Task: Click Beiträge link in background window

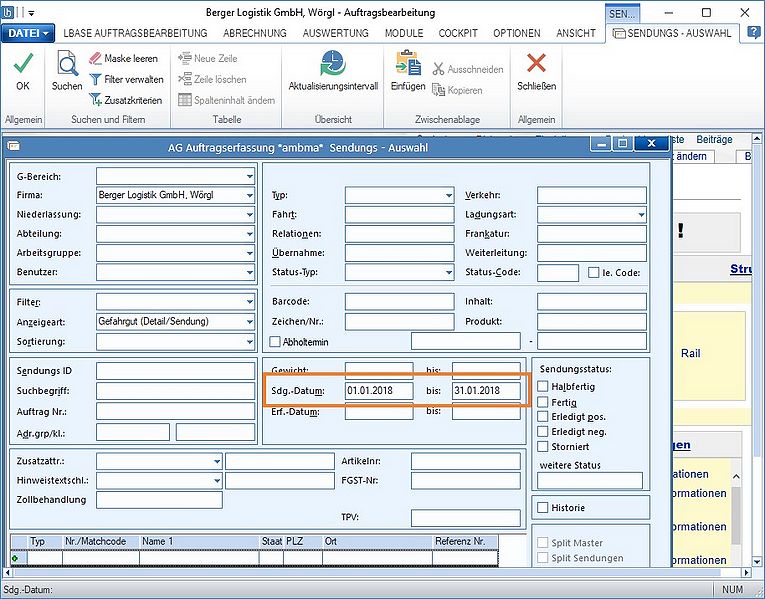Action: (714, 140)
